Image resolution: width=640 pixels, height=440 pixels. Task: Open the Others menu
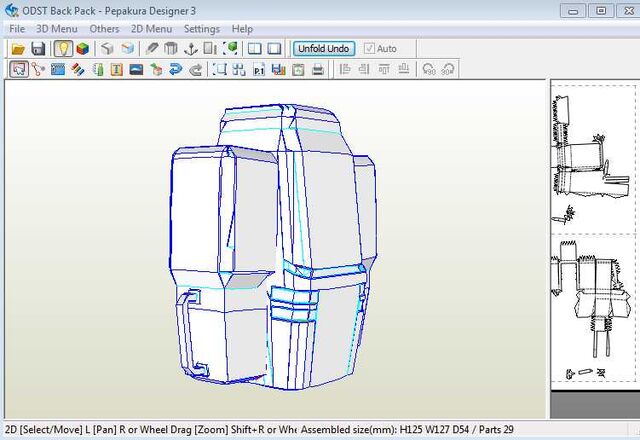[x=104, y=29]
